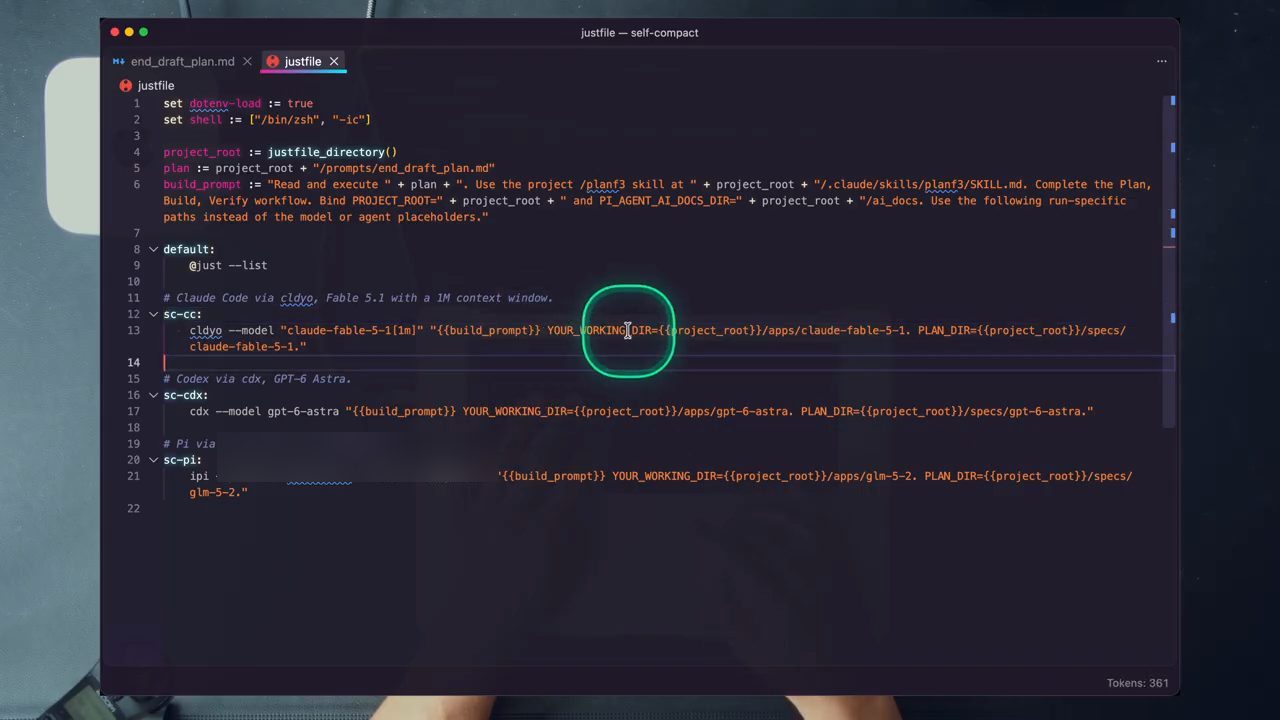Click the red justfile icon in the breadcrumb
This screenshot has width=1280, height=720.
pyautogui.click(x=126, y=86)
